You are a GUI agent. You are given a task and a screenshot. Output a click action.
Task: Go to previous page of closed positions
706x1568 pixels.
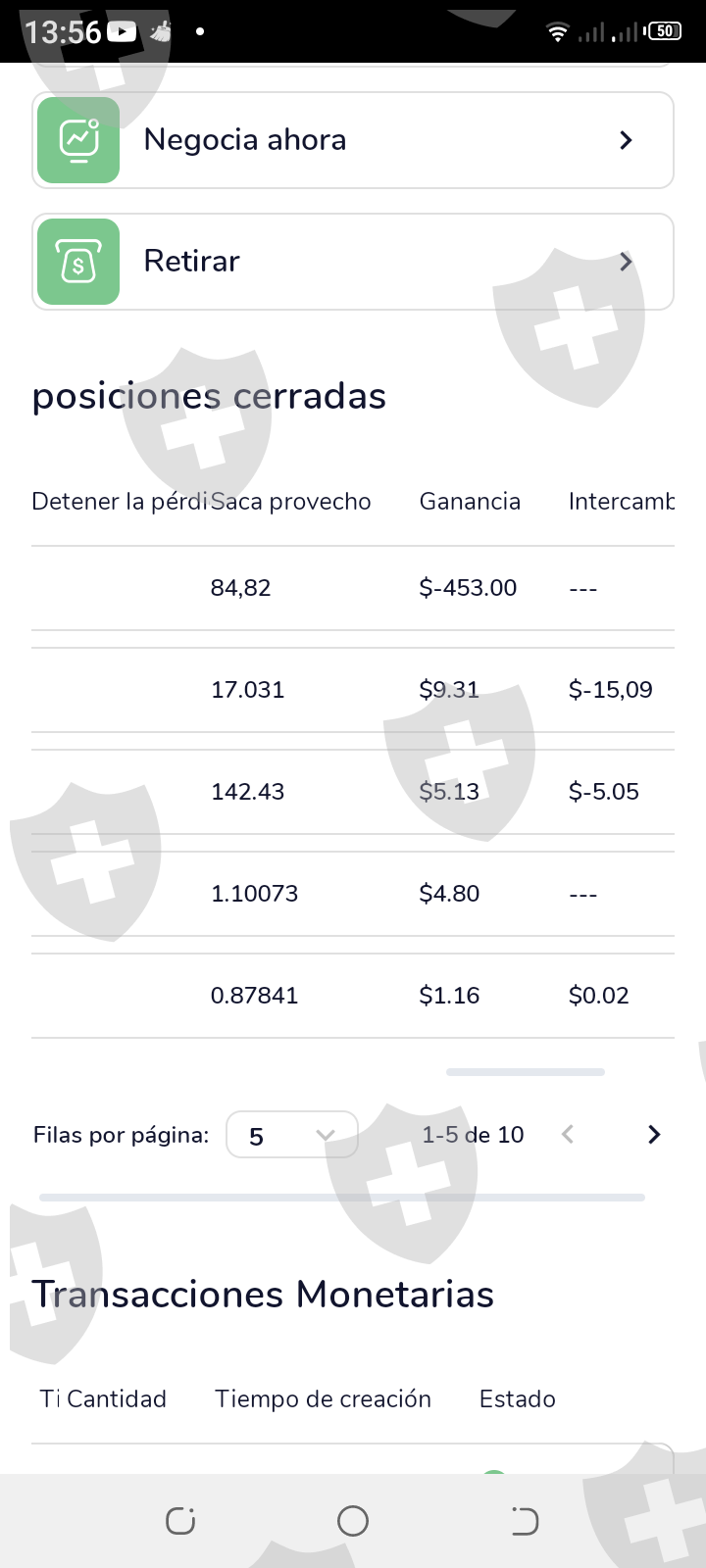(568, 1135)
